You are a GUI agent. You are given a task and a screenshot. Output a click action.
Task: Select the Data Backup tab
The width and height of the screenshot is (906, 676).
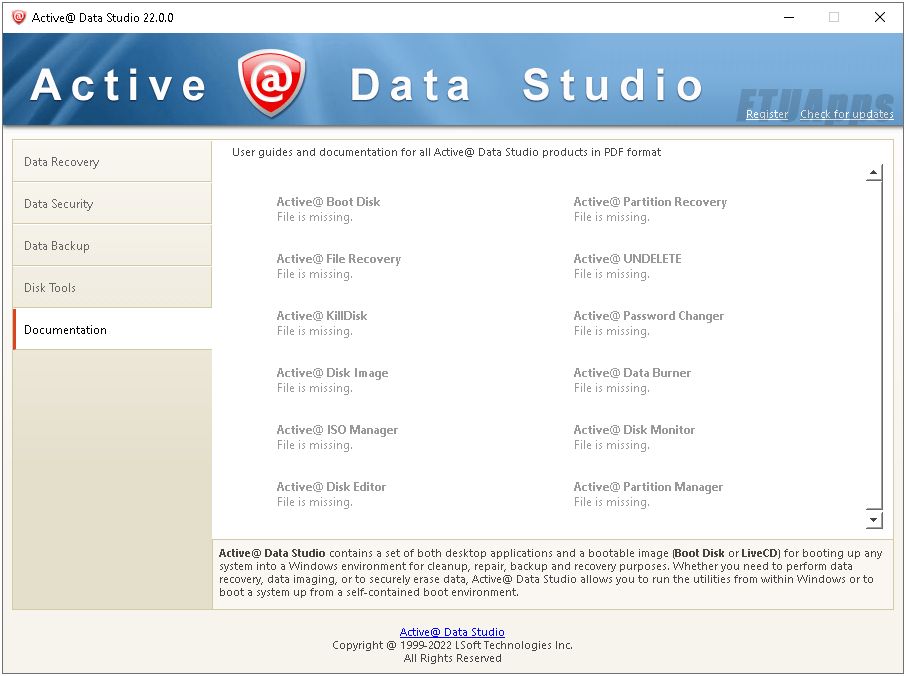(x=112, y=246)
